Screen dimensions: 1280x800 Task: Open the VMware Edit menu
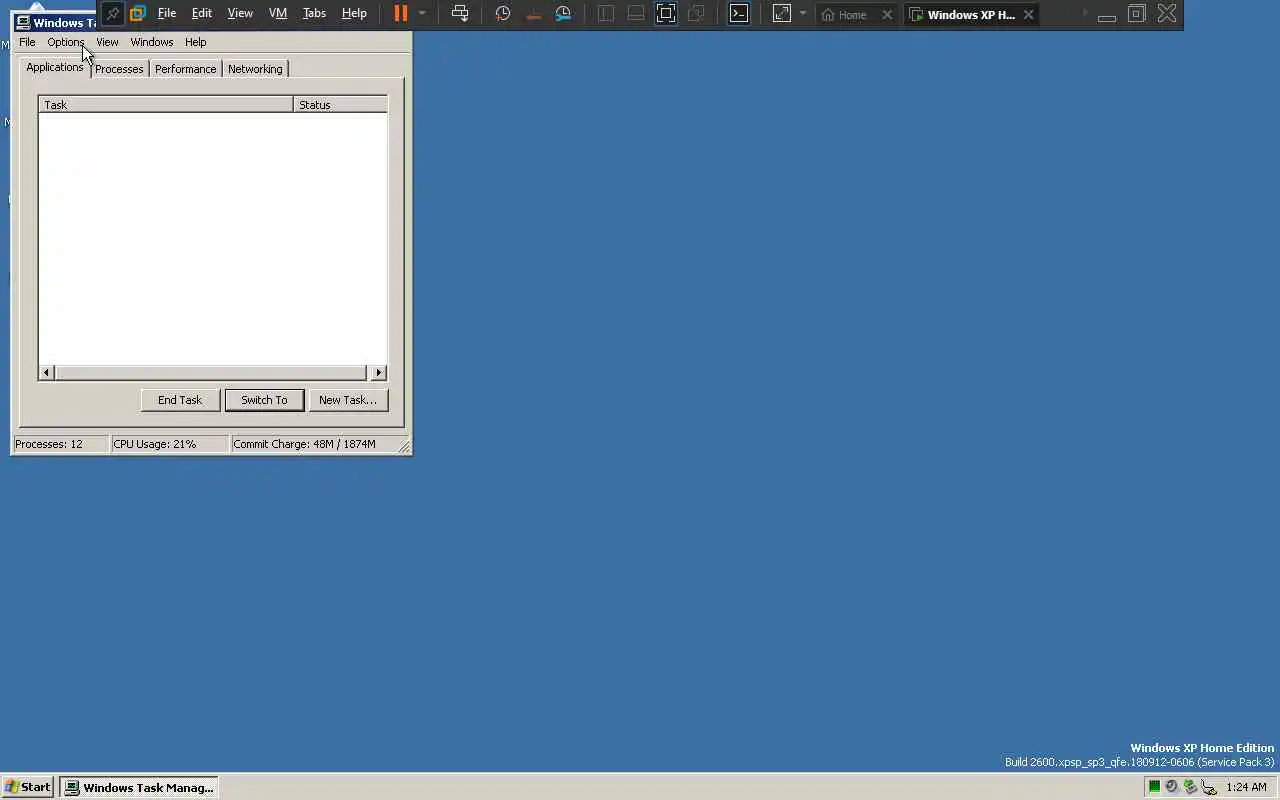click(x=202, y=14)
